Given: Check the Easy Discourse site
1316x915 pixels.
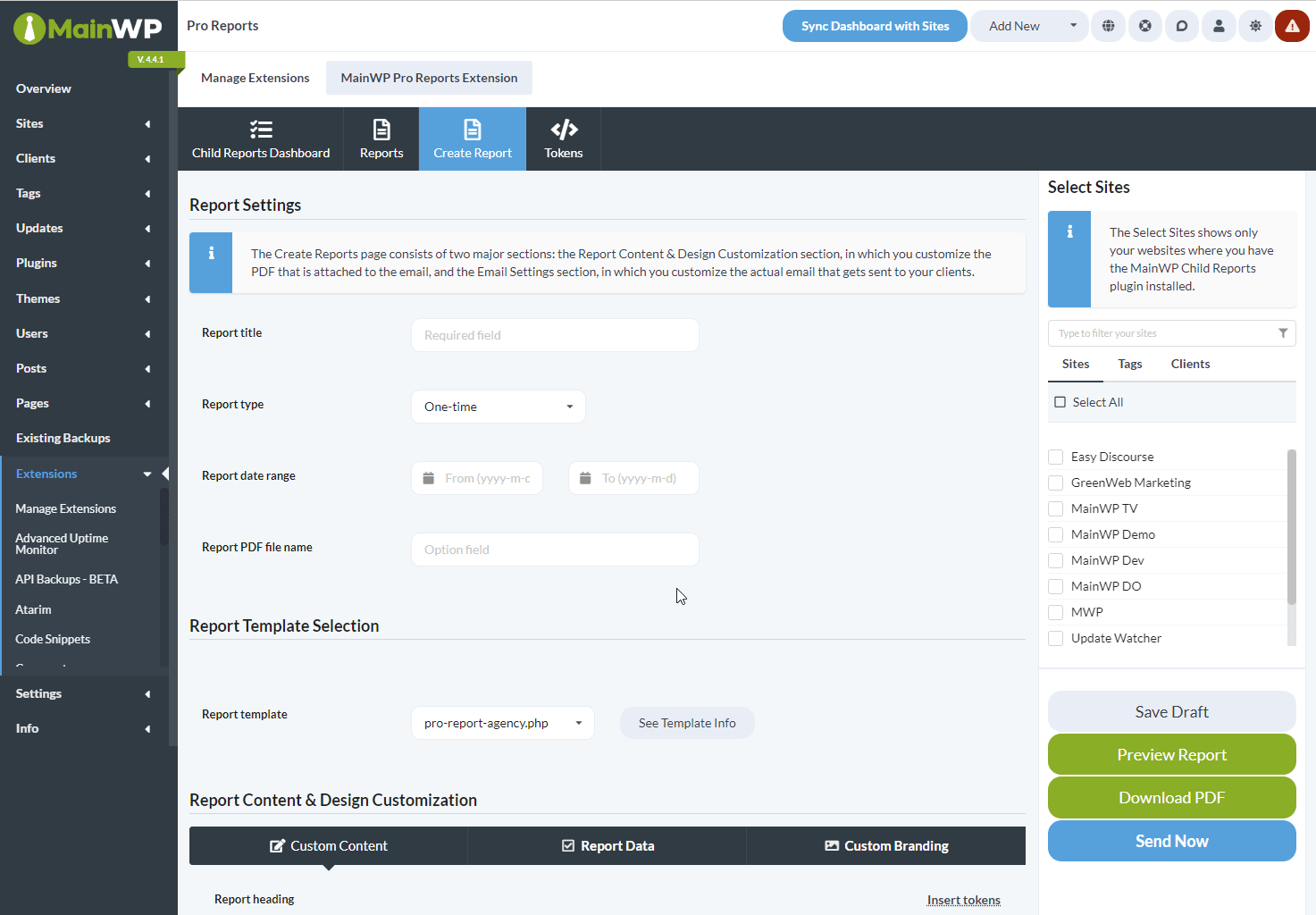Looking at the screenshot, I should tap(1056, 457).
